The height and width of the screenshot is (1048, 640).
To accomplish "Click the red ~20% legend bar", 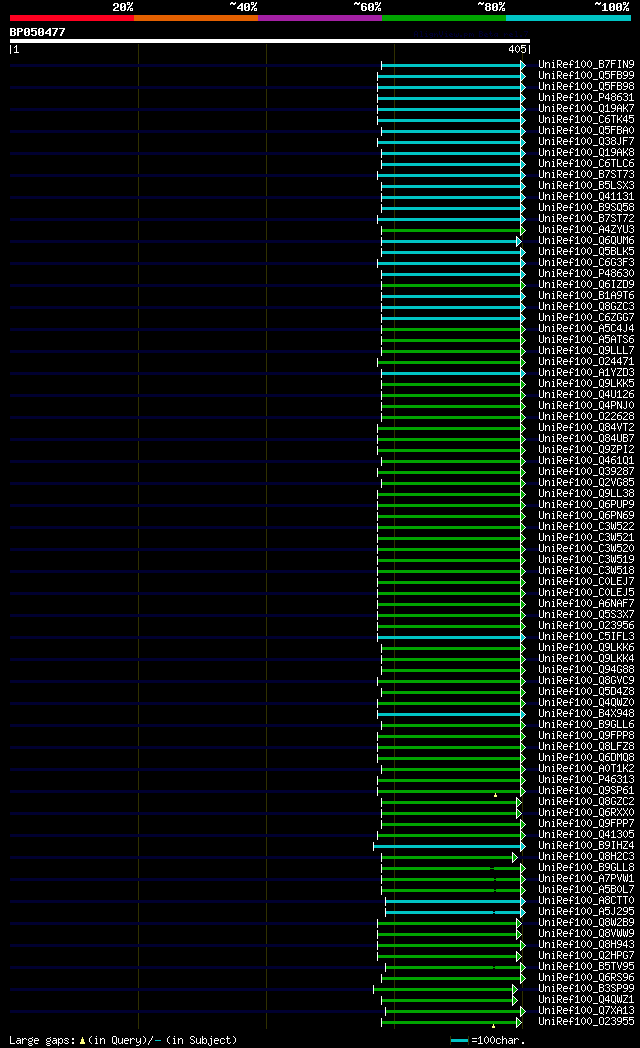I will click(x=71, y=18).
